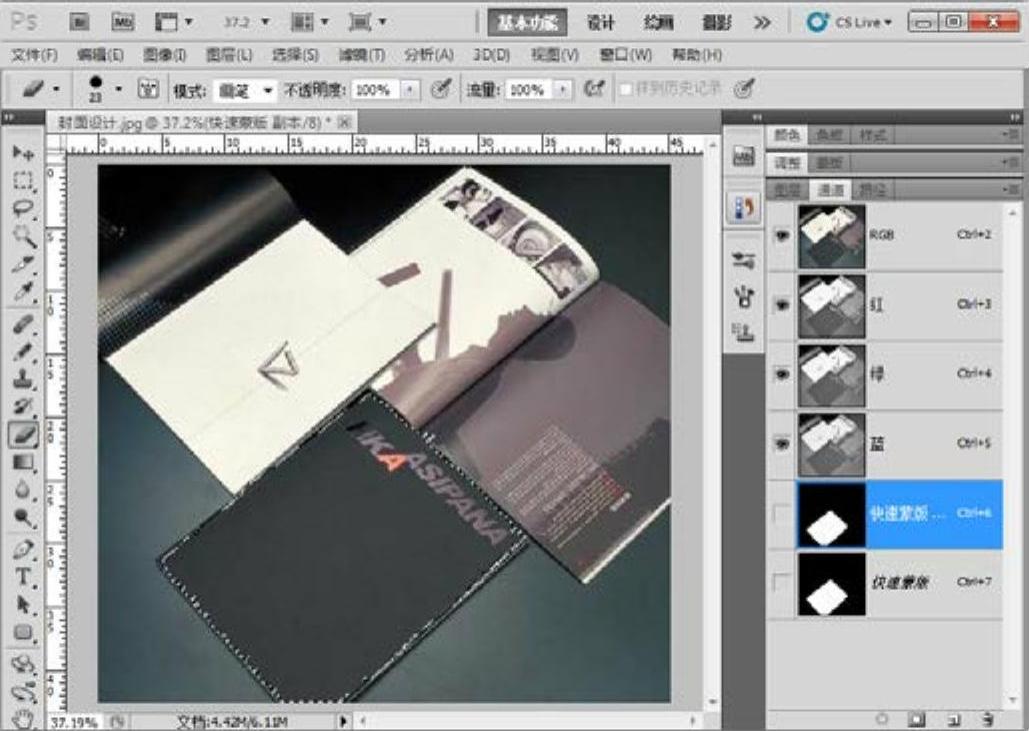1029x731 pixels.
Task: Open the 图像(I) menu
Action: [164, 55]
